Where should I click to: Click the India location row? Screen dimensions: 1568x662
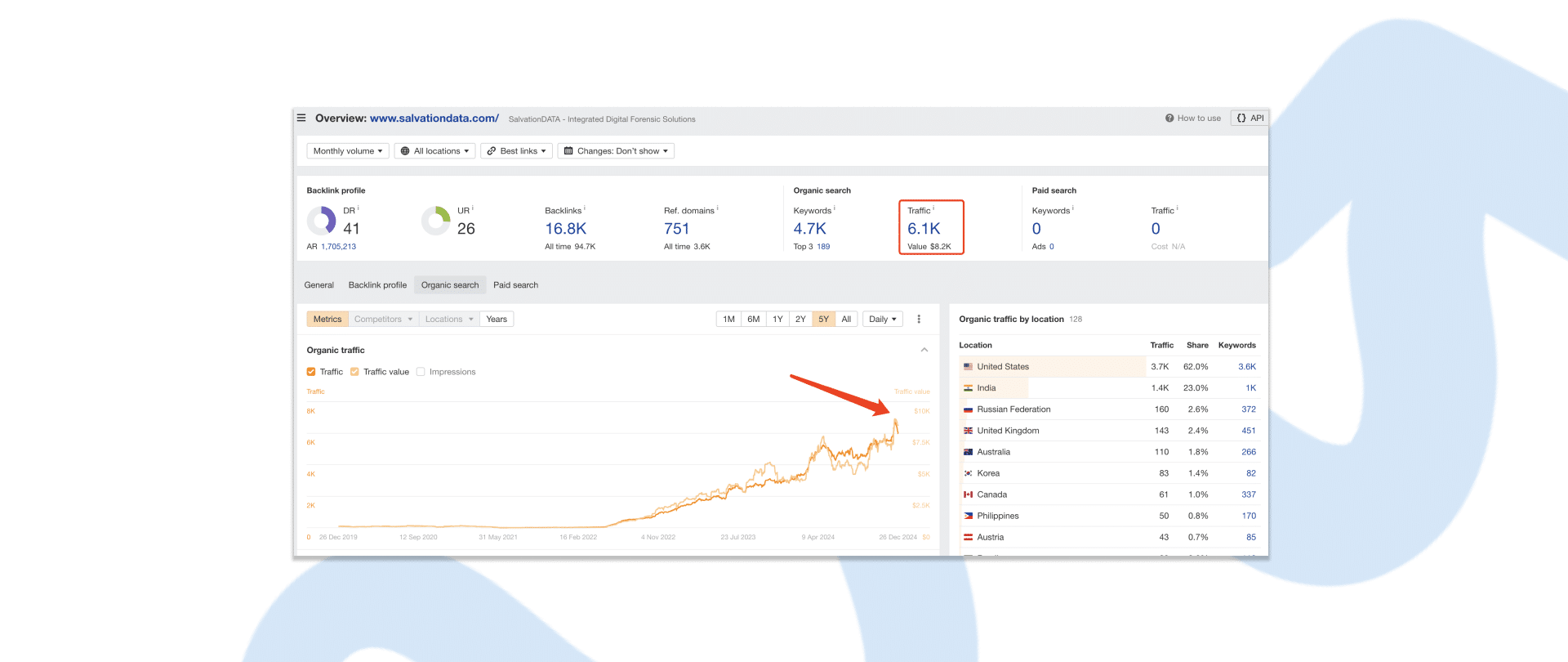[x=1109, y=388]
